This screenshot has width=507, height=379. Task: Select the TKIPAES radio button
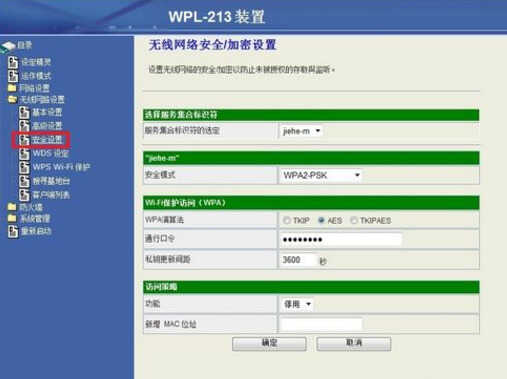(x=354, y=220)
